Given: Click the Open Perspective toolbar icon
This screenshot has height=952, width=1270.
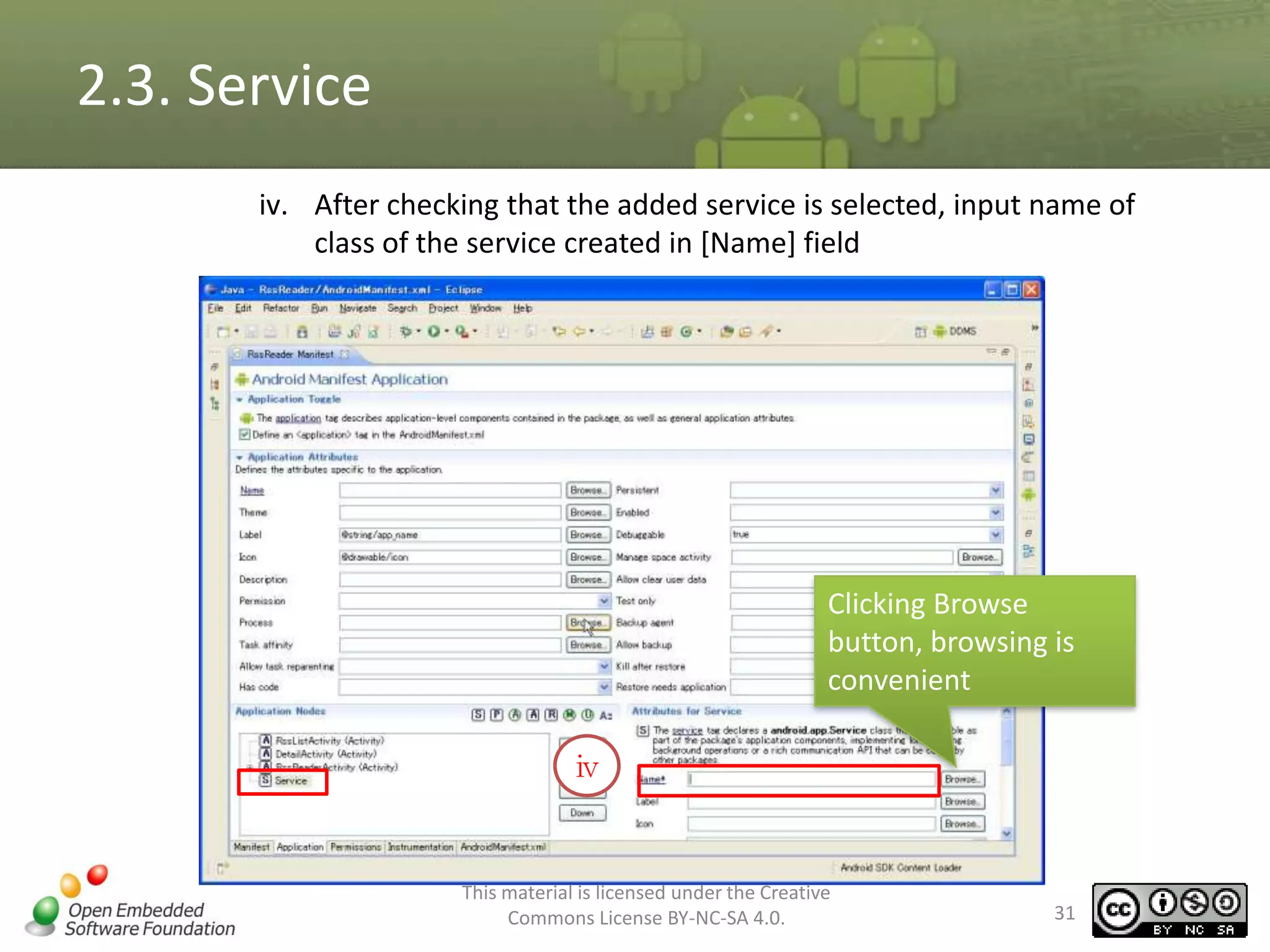Looking at the screenshot, I should click(x=921, y=332).
